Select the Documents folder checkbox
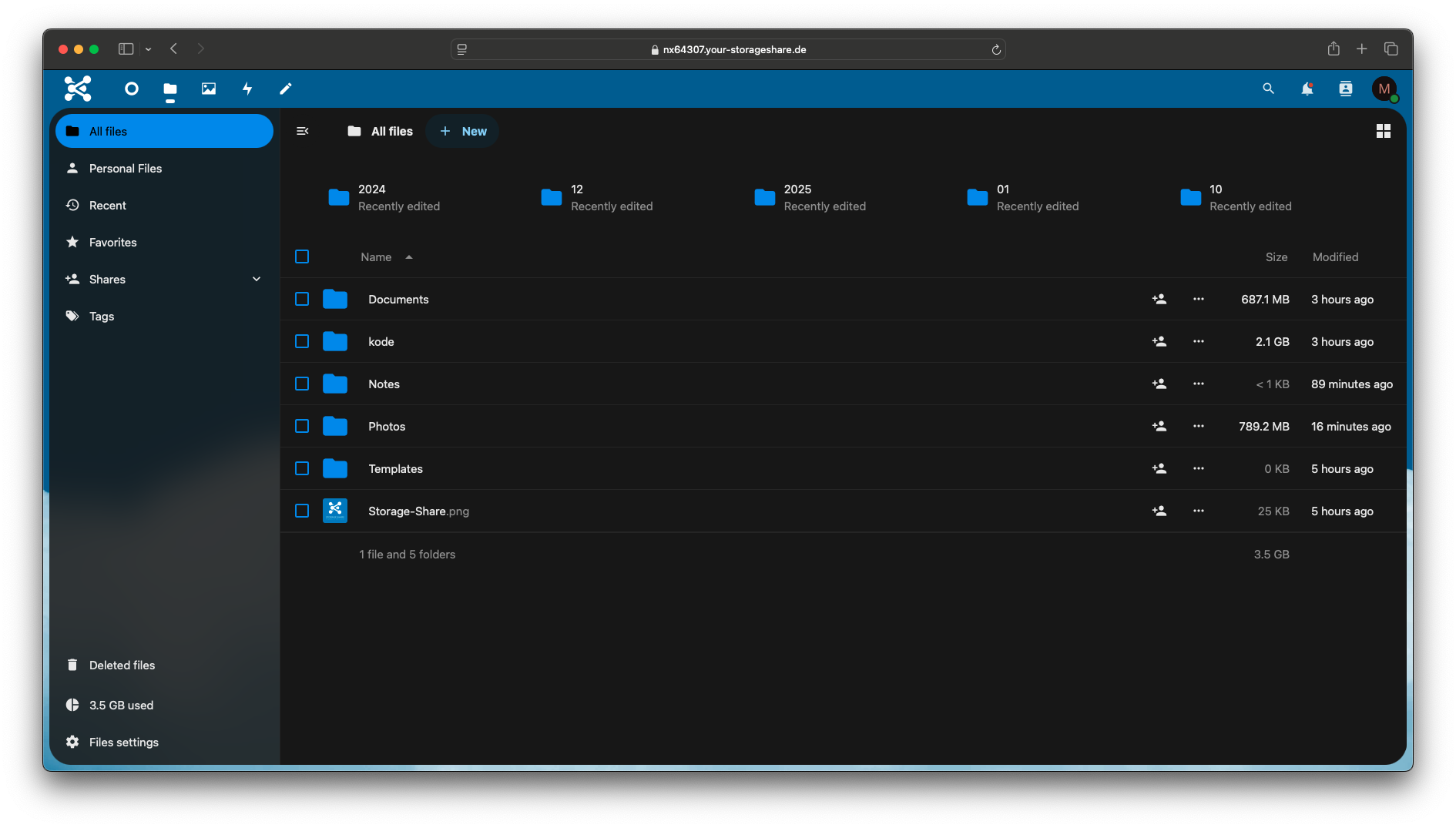Image resolution: width=1456 pixels, height=828 pixels. (x=302, y=299)
